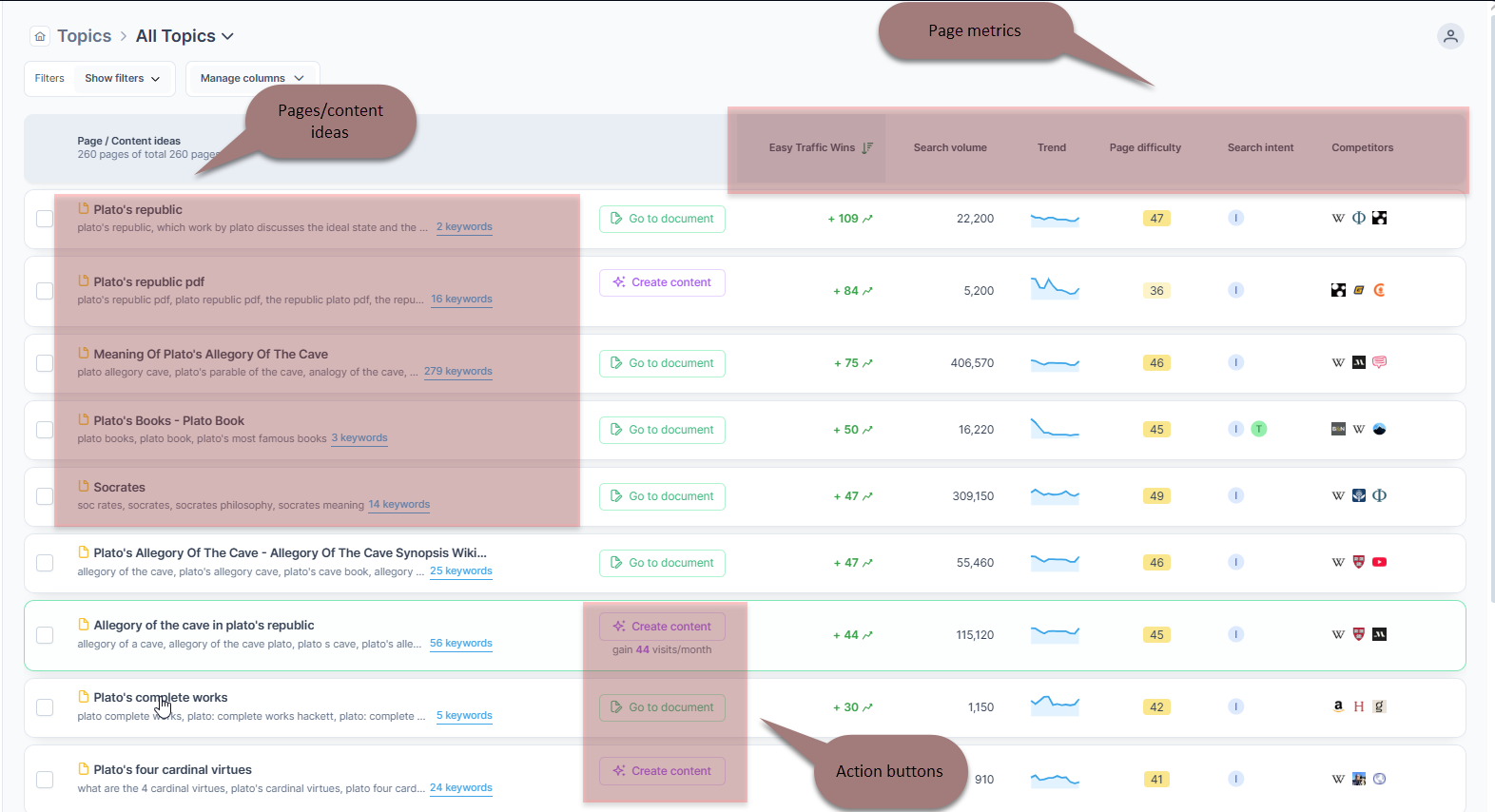Check the box for Socrates row
This screenshot has height=812, width=1495.
click(x=45, y=496)
